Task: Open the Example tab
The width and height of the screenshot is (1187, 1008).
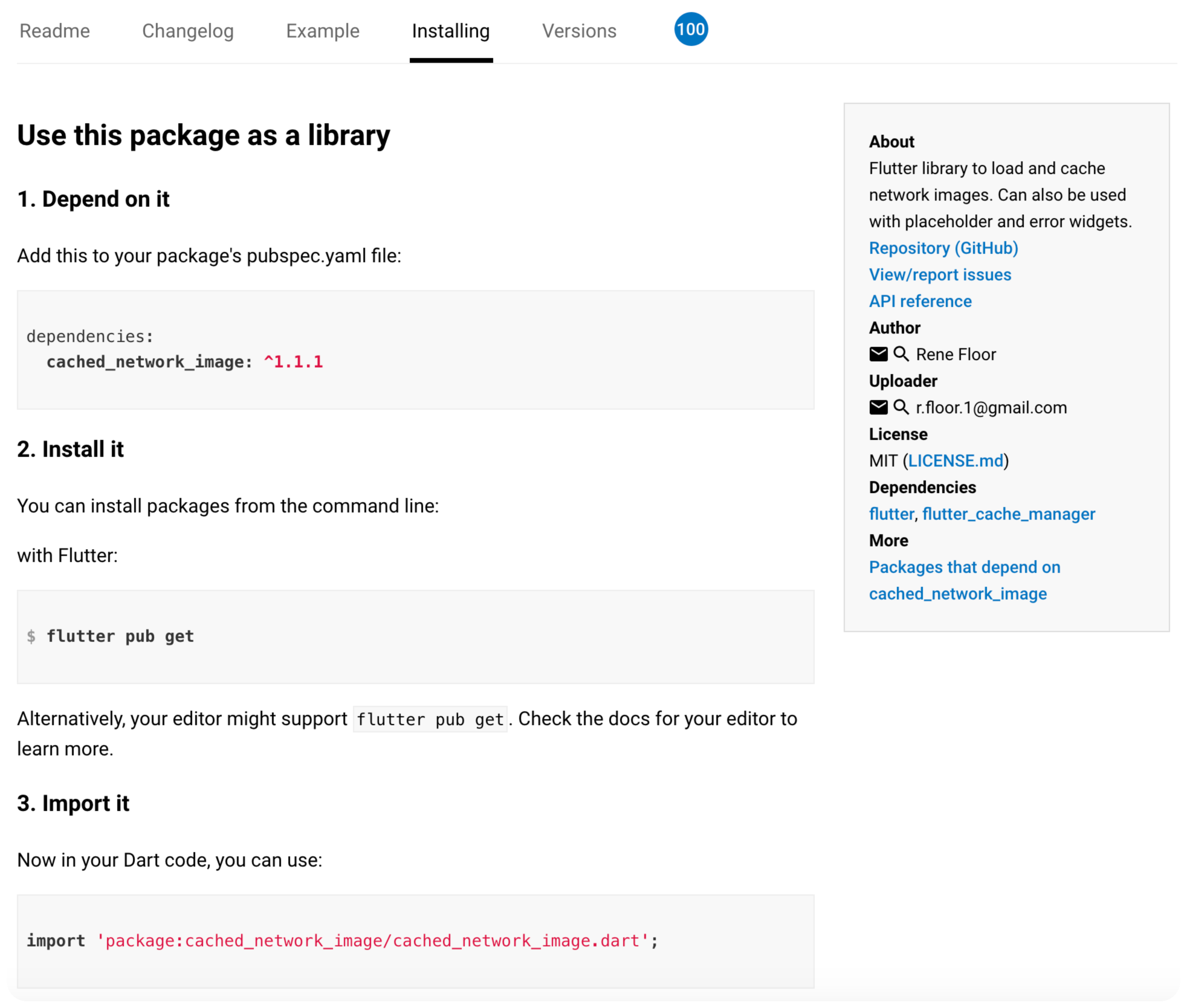Action: pos(322,31)
